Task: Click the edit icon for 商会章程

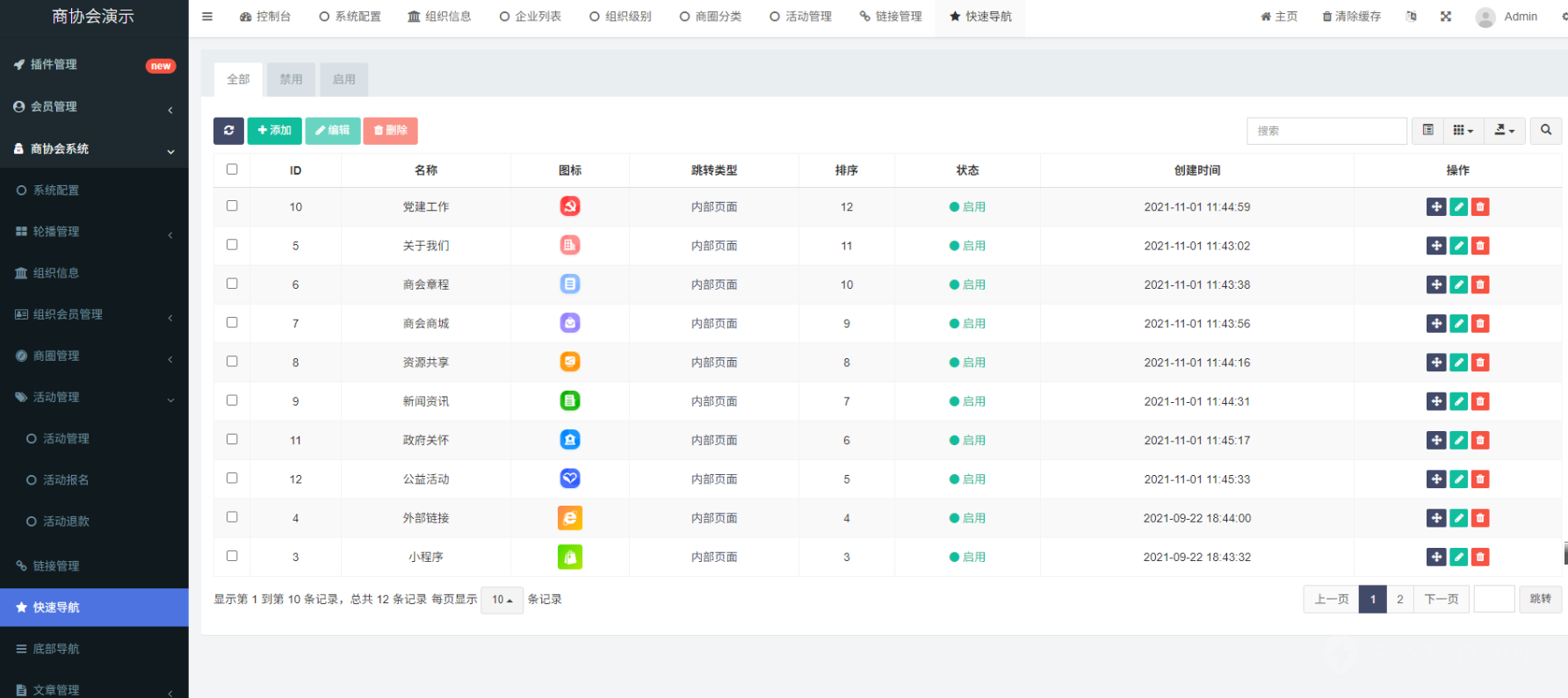Action: coord(1459,284)
